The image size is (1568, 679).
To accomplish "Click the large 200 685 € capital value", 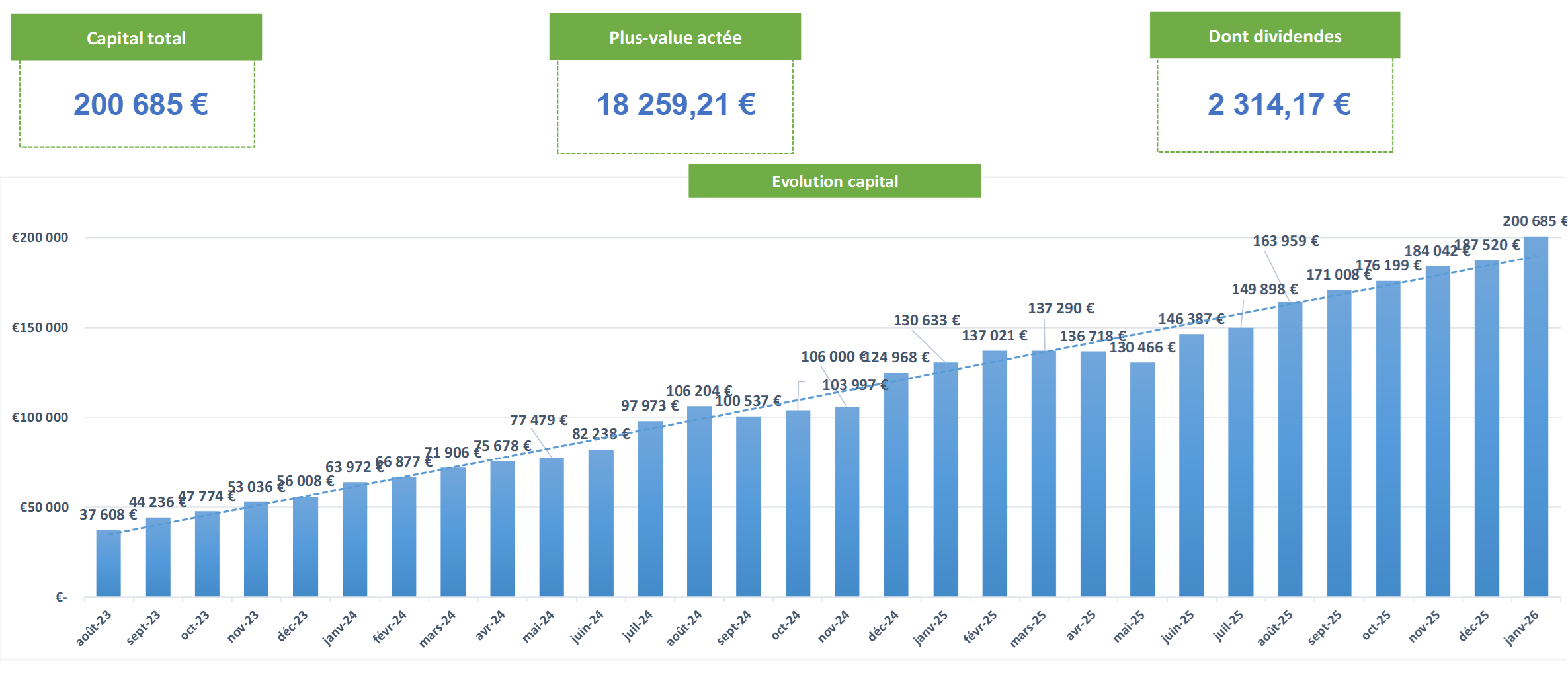I will click(x=140, y=104).
